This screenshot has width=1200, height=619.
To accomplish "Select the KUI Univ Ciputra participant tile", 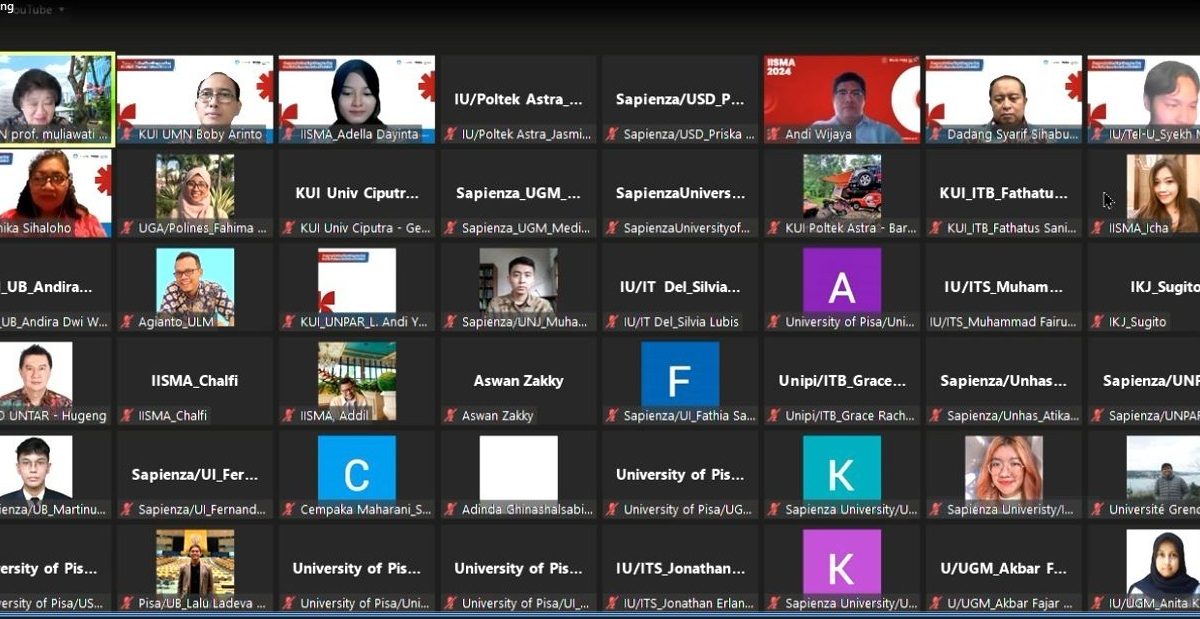I will pos(357,193).
